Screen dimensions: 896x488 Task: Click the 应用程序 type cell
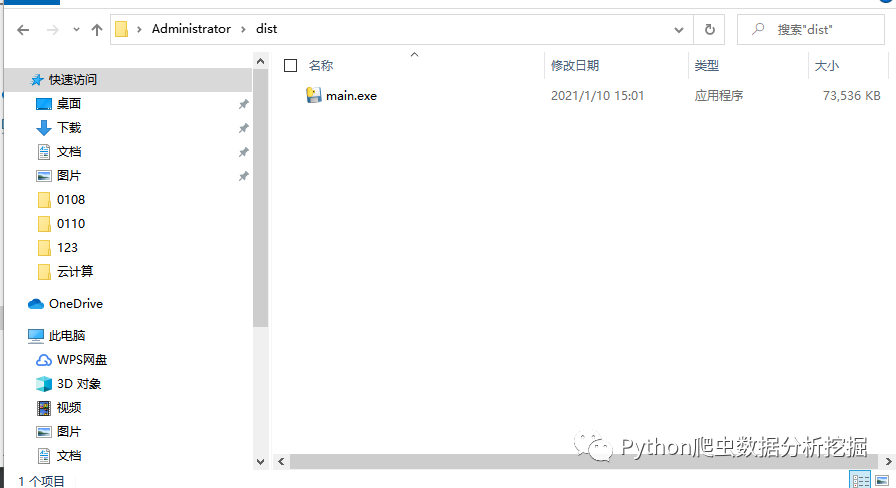pos(719,95)
